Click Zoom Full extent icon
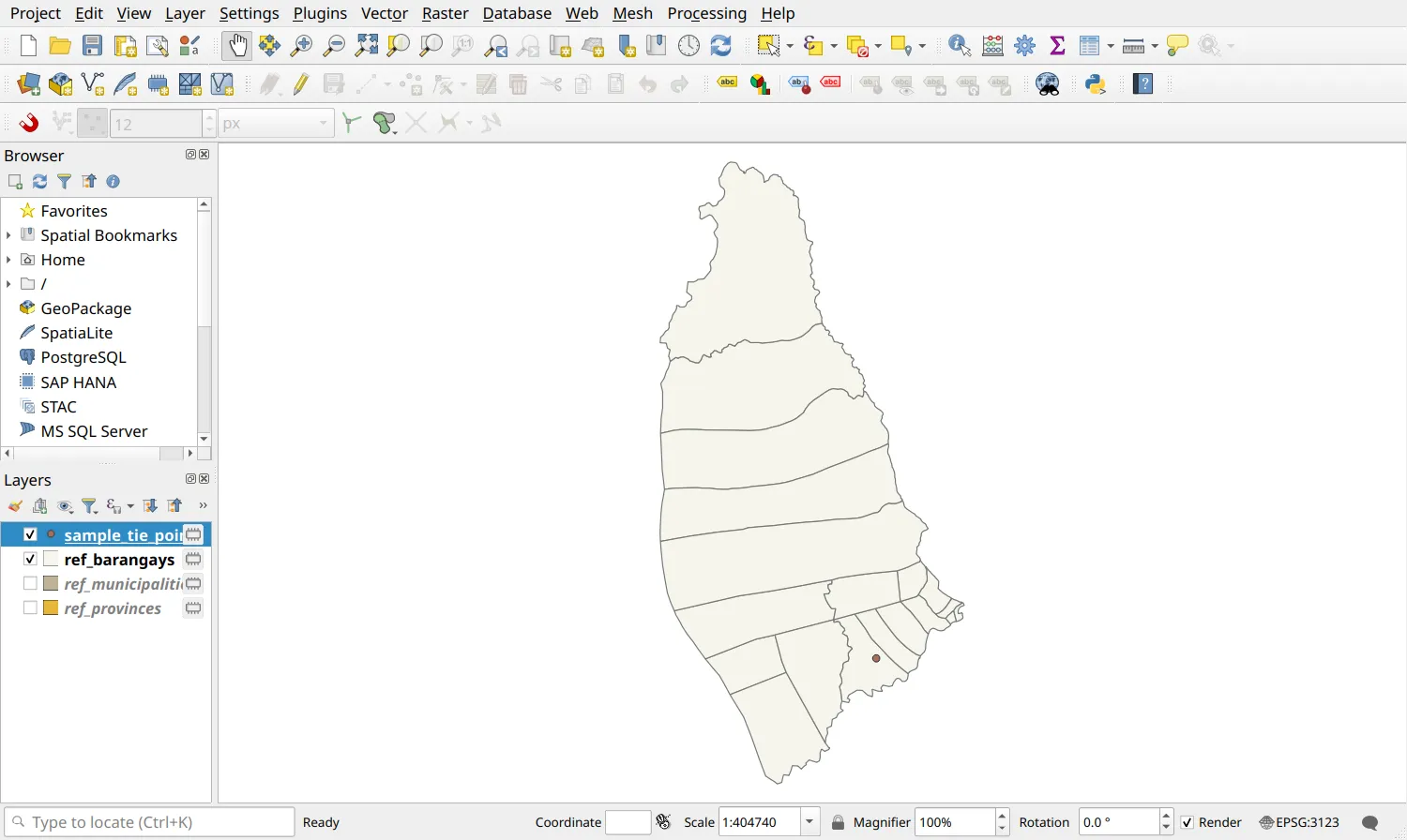 tap(367, 45)
